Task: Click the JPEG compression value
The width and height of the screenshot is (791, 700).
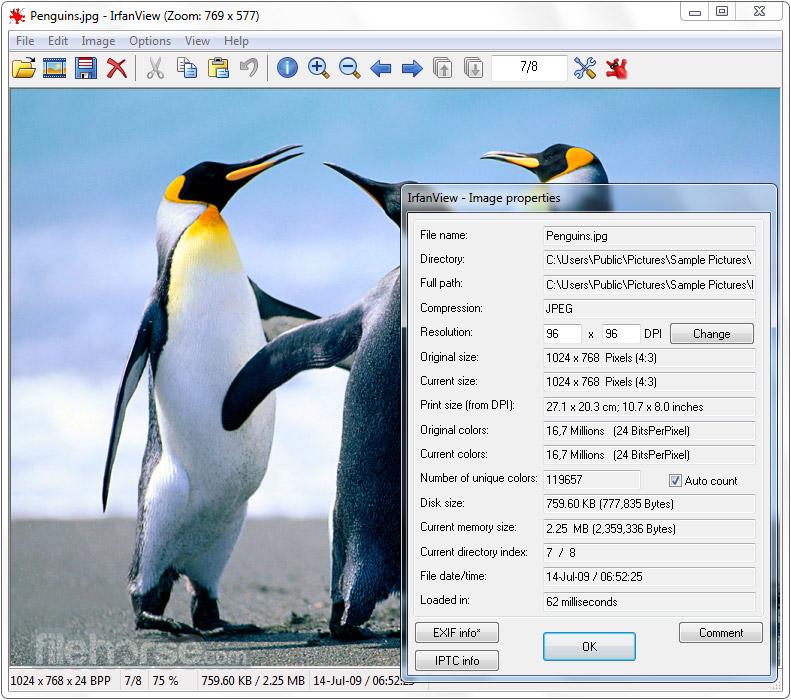Action: point(649,309)
